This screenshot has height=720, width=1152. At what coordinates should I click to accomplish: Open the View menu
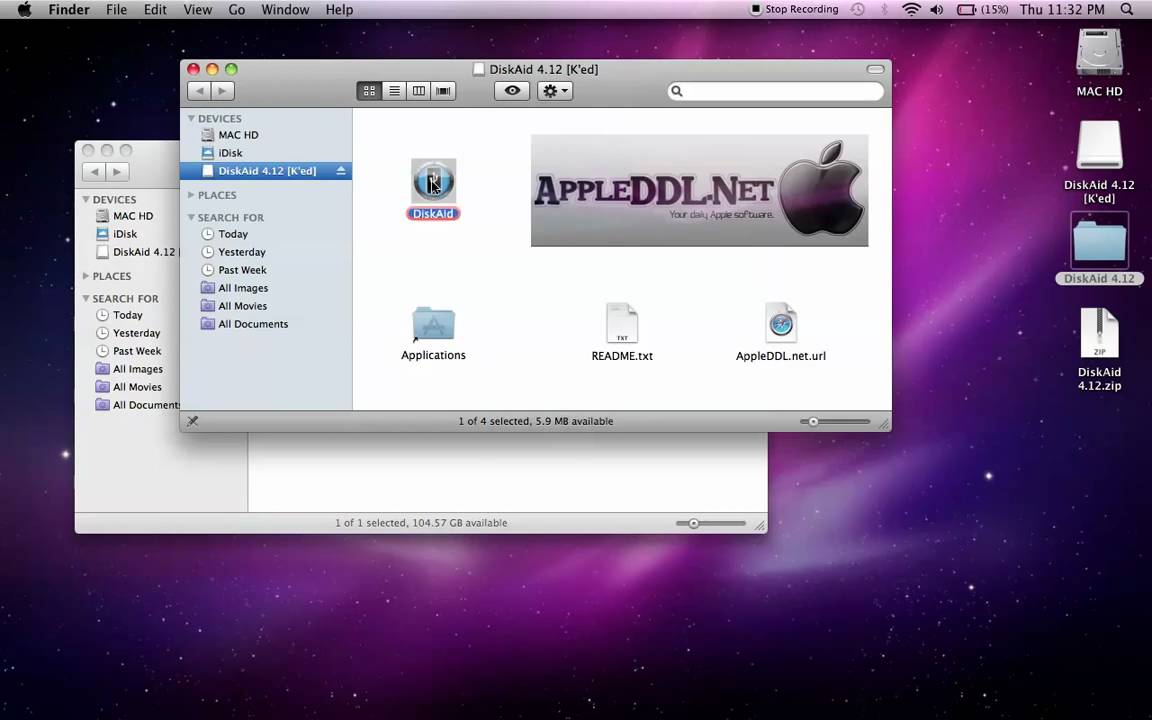tap(198, 10)
